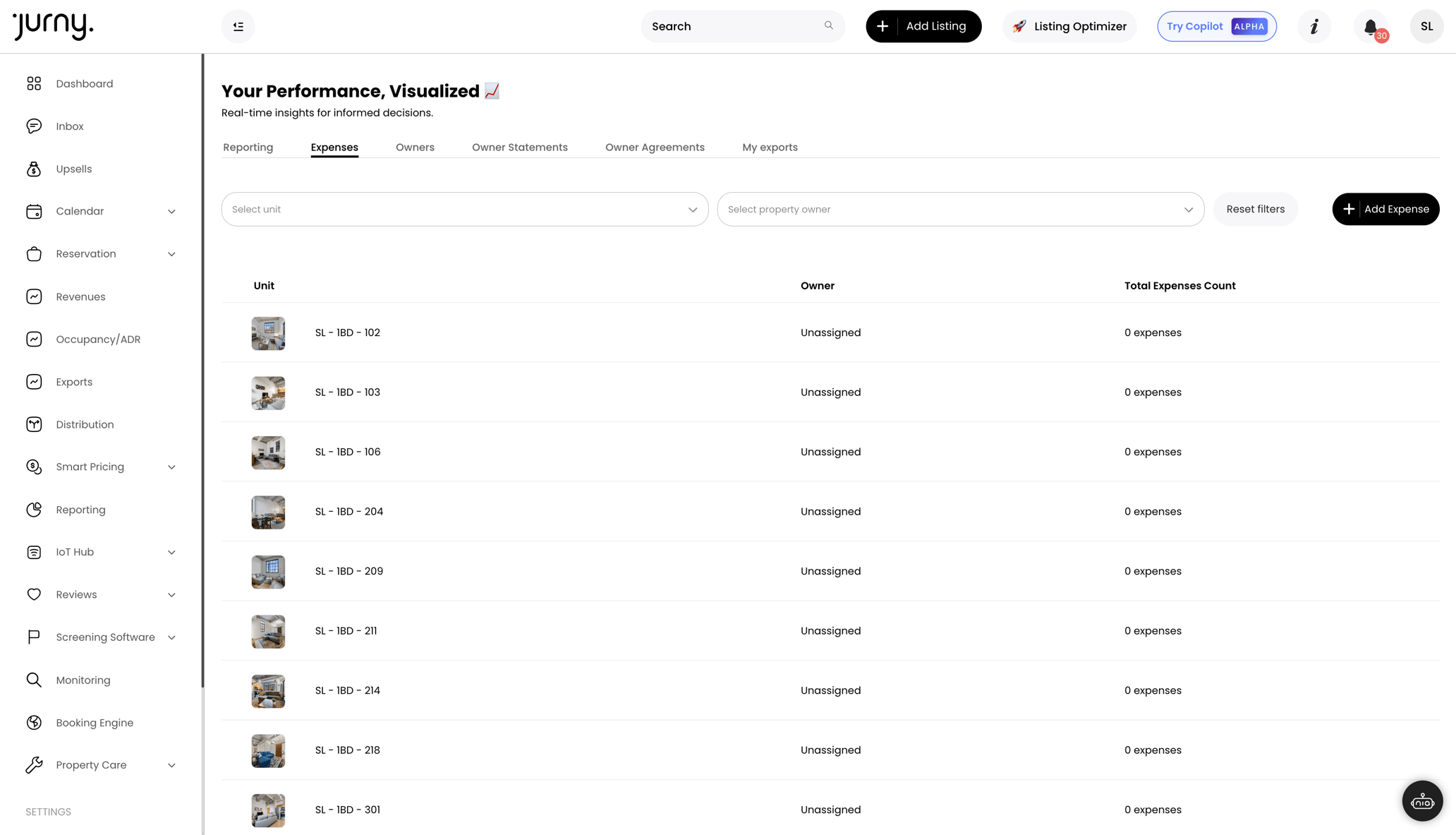Viewport: 1456px width, 835px height.
Task: Select the Monitoring sidebar icon
Action: [x=34, y=680]
